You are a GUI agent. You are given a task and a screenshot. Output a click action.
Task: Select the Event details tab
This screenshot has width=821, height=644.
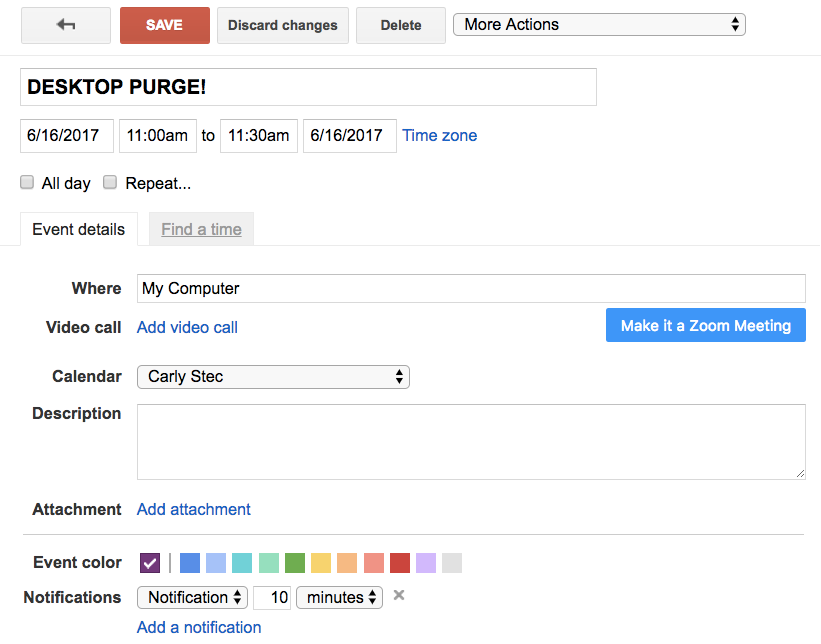pyautogui.click(x=78, y=229)
